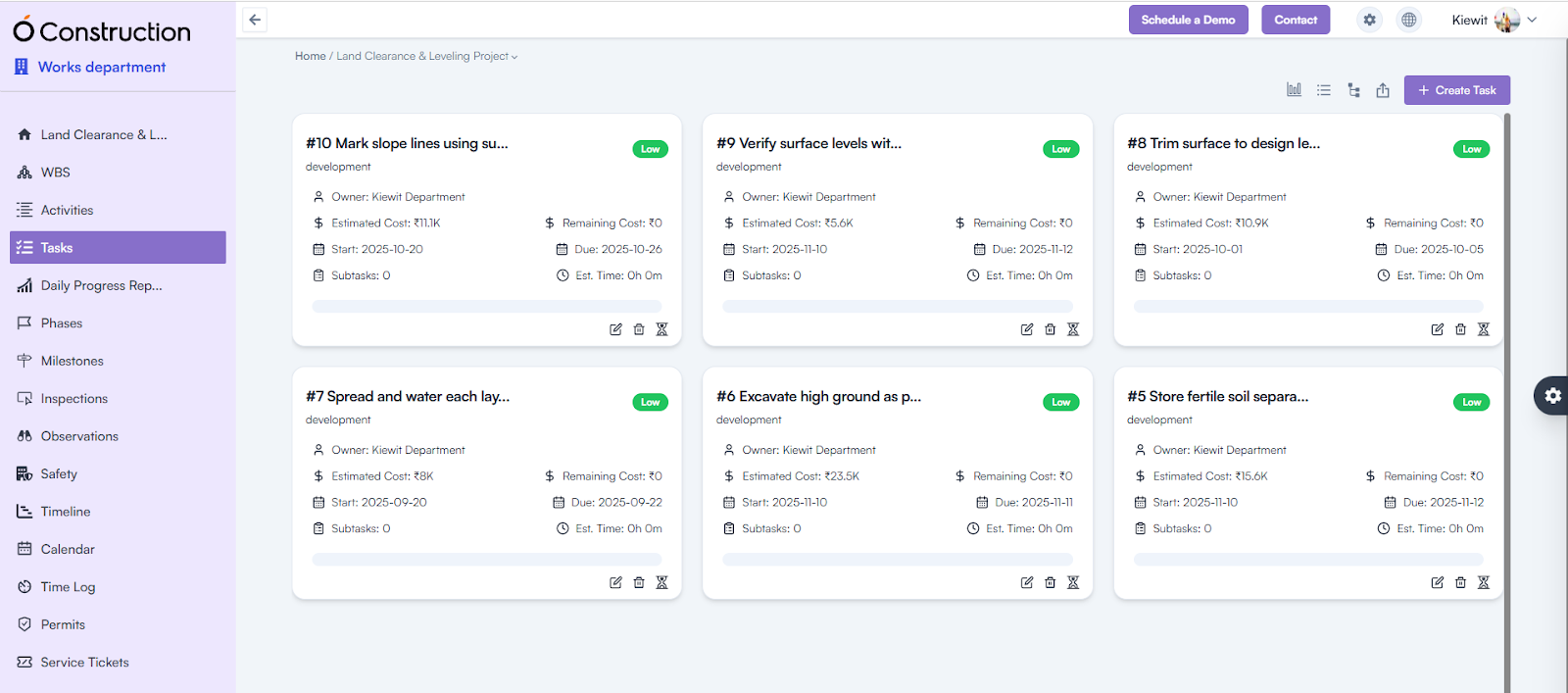This screenshot has height=693, width=1568.
Task: Open Calendar in sidebar
Action: 118,550
